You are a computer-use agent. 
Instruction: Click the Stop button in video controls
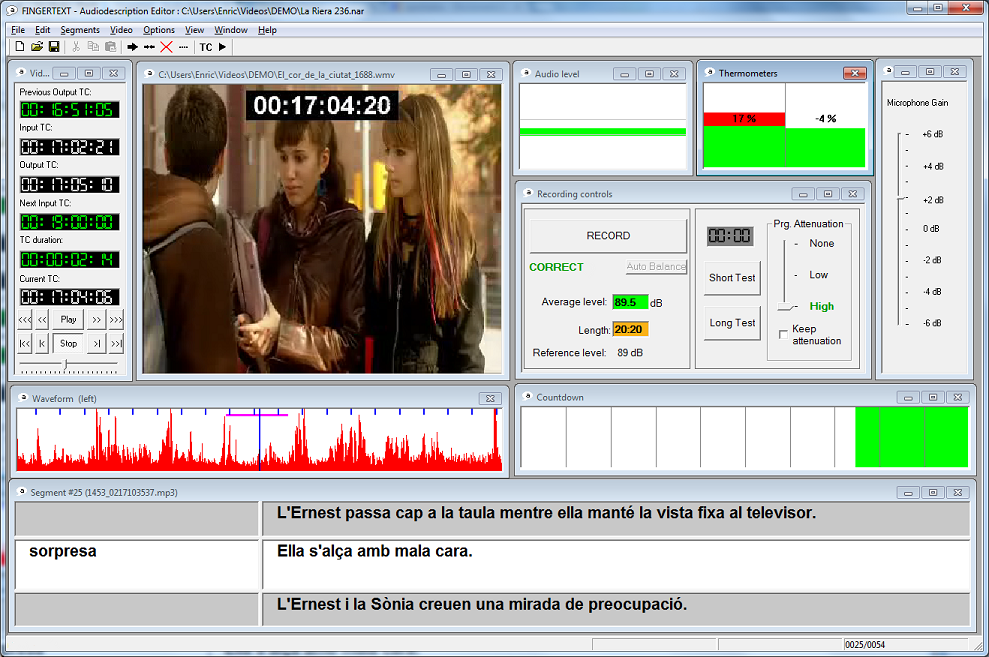point(68,344)
